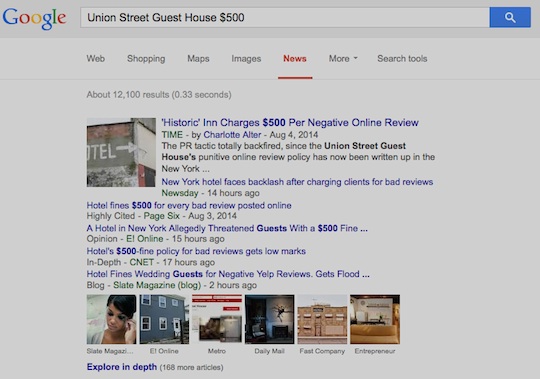Image resolution: width=540 pixels, height=379 pixels.
Task: Switch to the Images tab
Action: tap(246, 59)
